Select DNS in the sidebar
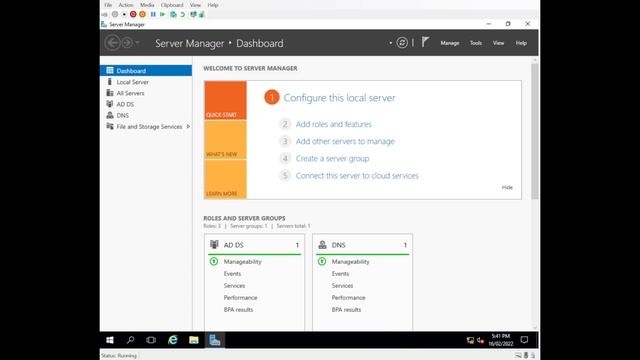The width and height of the screenshot is (640, 360). coord(146,116)
